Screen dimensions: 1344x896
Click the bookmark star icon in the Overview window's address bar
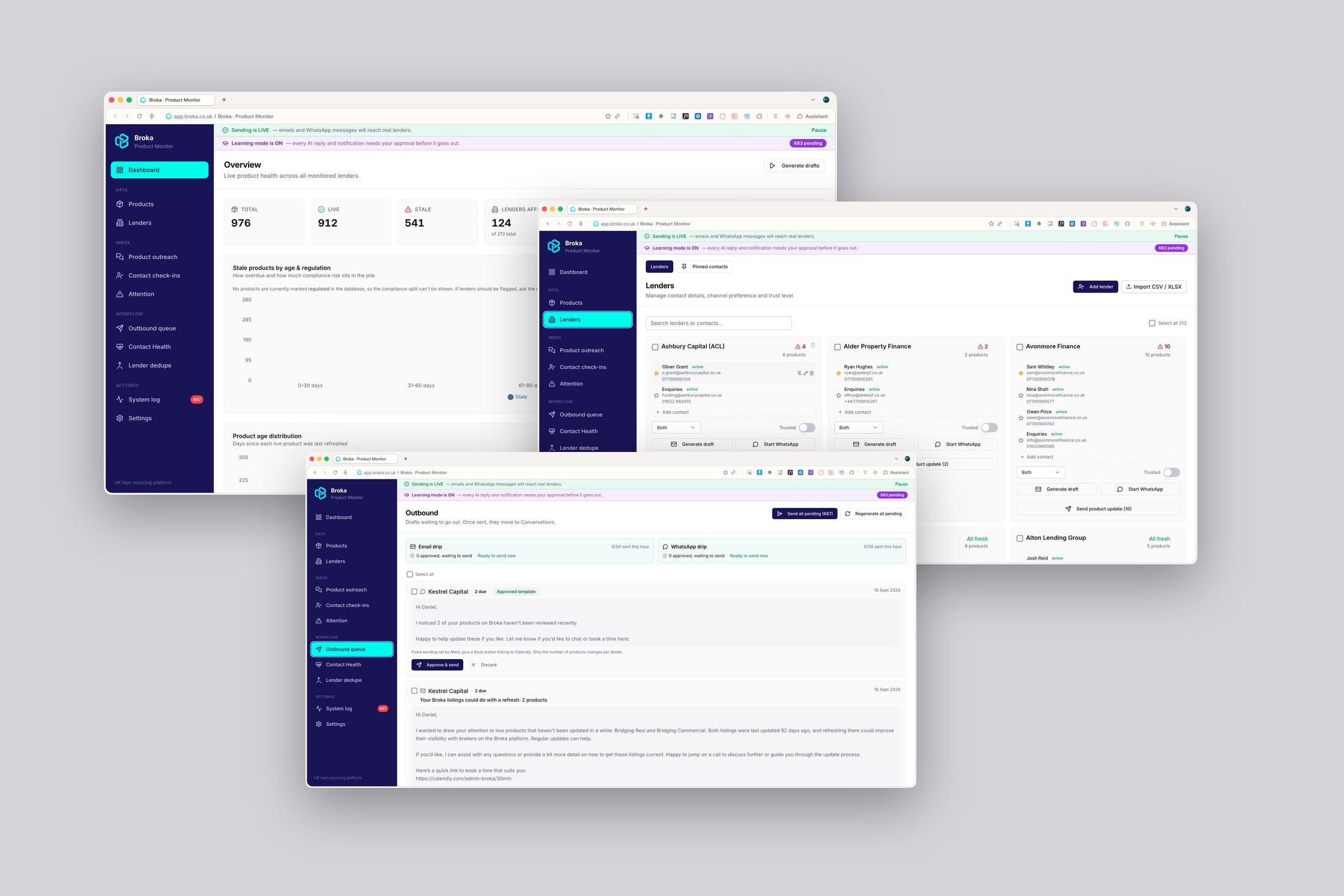point(608,116)
